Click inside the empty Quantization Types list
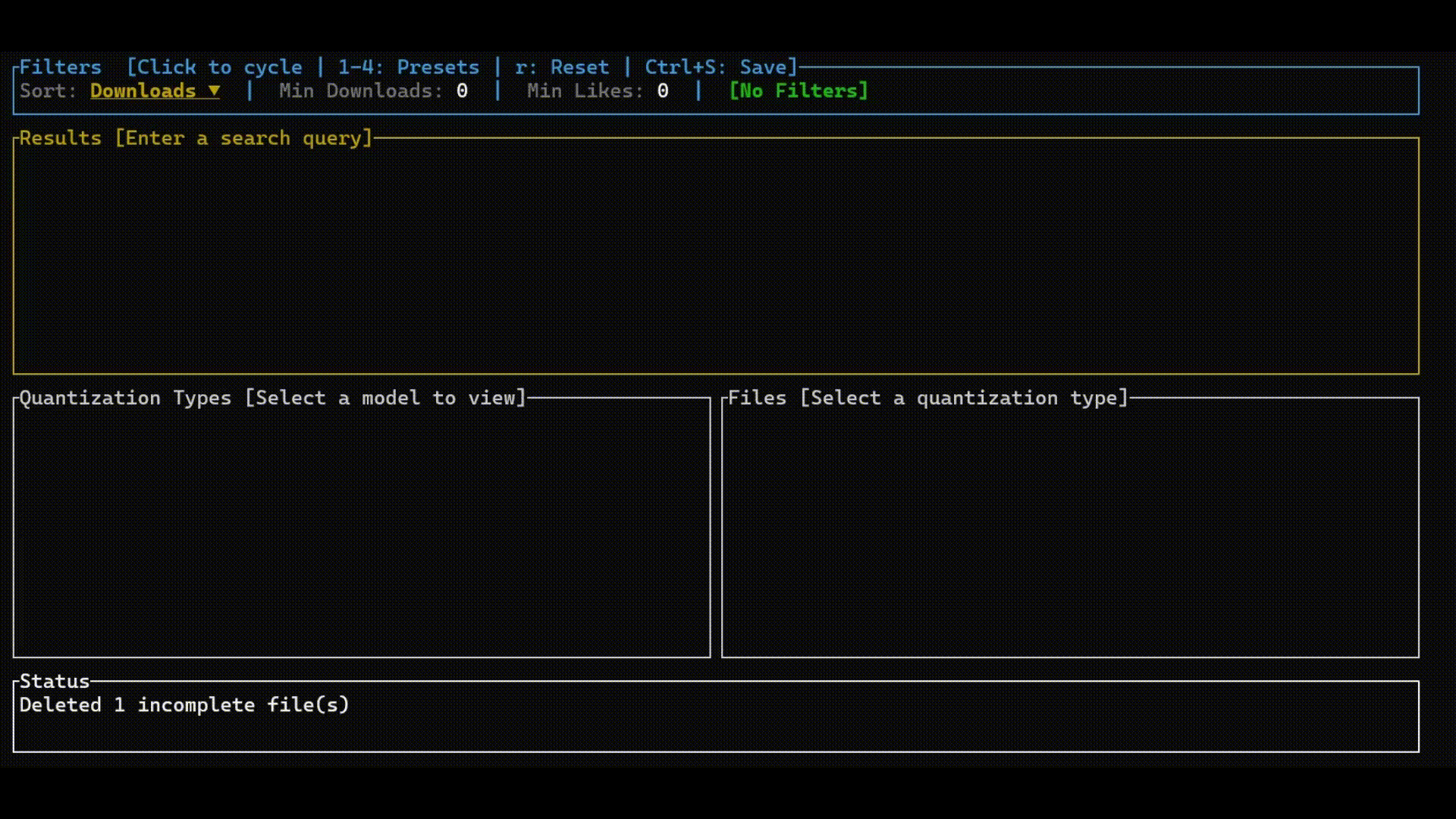This screenshot has width=1456, height=819. pyautogui.click(x=362, y=531)
